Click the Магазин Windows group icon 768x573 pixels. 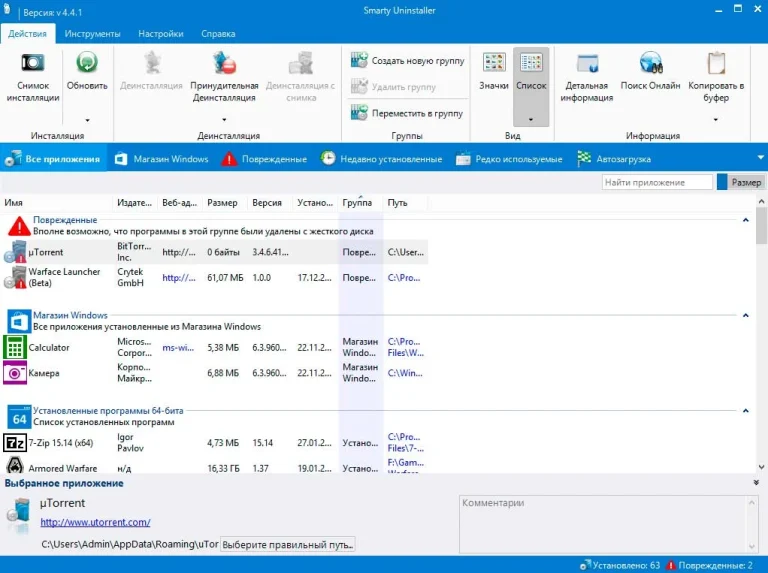(x=19, y=322)
